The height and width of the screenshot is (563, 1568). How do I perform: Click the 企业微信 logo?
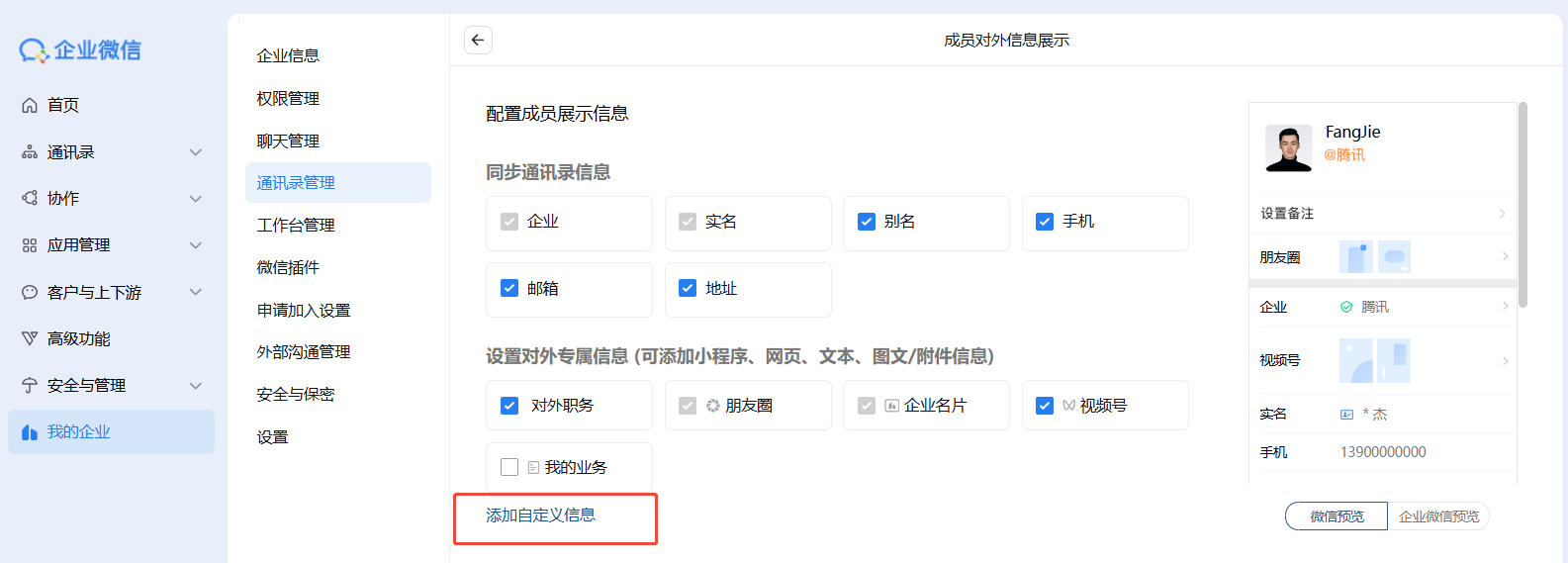80,49
